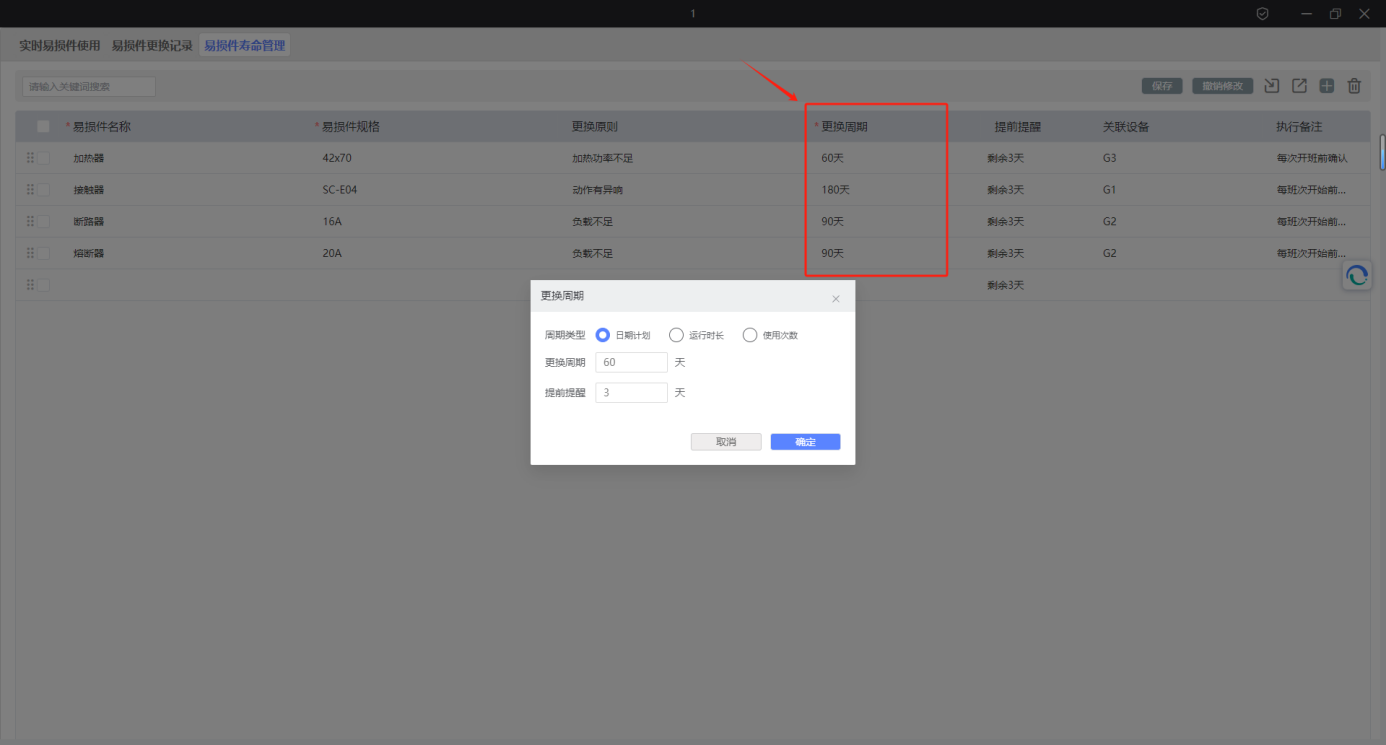This screenshot has width=1386, height=745.
Task: Select the 日期计划 radio button
Action: click(x=603, y=335)
